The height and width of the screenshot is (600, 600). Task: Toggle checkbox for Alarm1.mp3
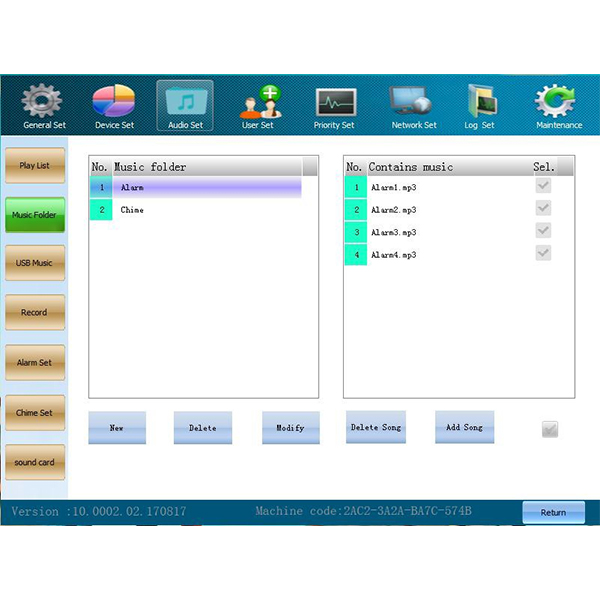[x=543, y=186]
